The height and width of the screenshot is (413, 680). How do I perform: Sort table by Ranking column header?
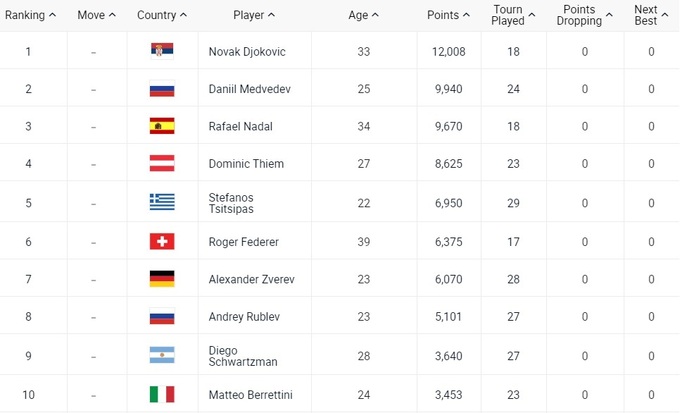pos(30,16)
